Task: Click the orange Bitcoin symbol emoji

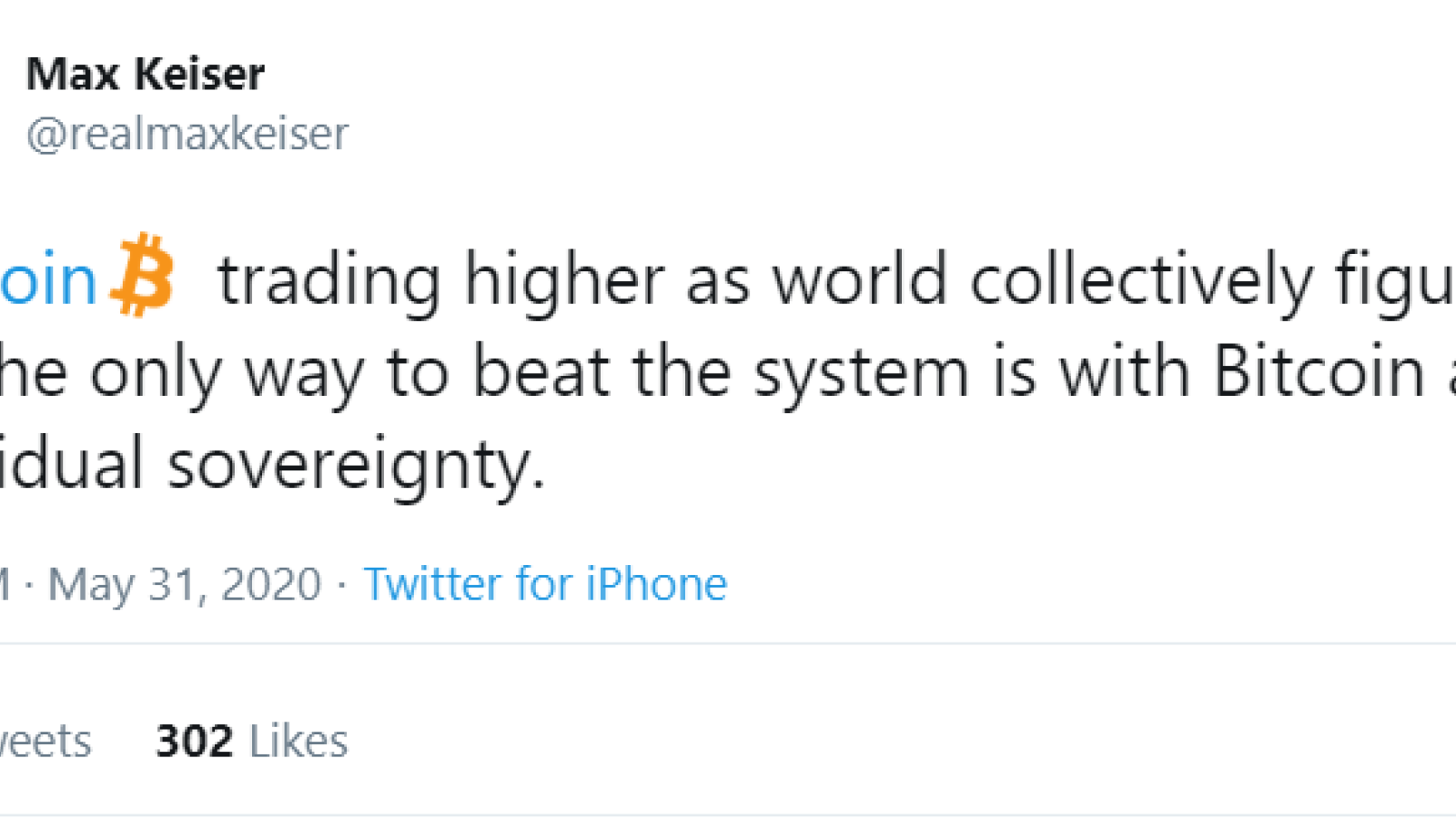Action: pos(143,275)
